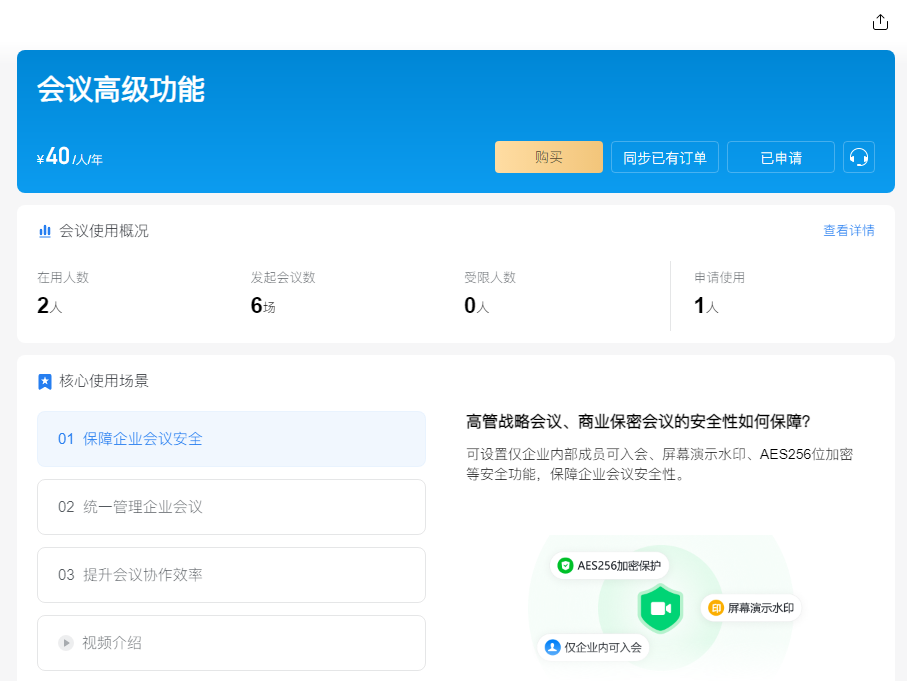Viewport: 907px width, 681px height.
Task: Switch to 02 统一管理企业会议
Action: click(231, 507)
